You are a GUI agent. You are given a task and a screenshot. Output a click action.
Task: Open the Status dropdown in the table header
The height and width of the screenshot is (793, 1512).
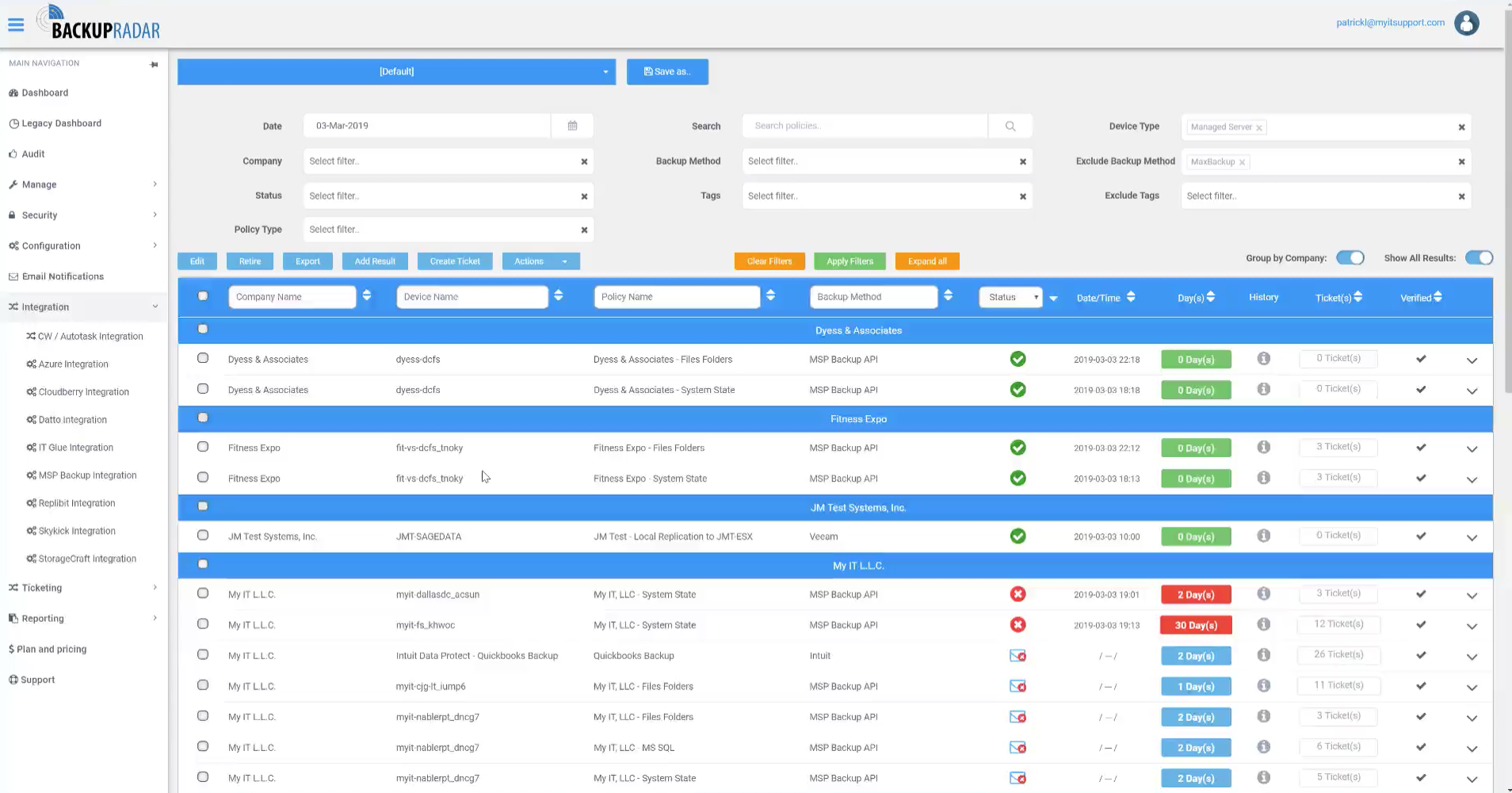coord(1010,296)
